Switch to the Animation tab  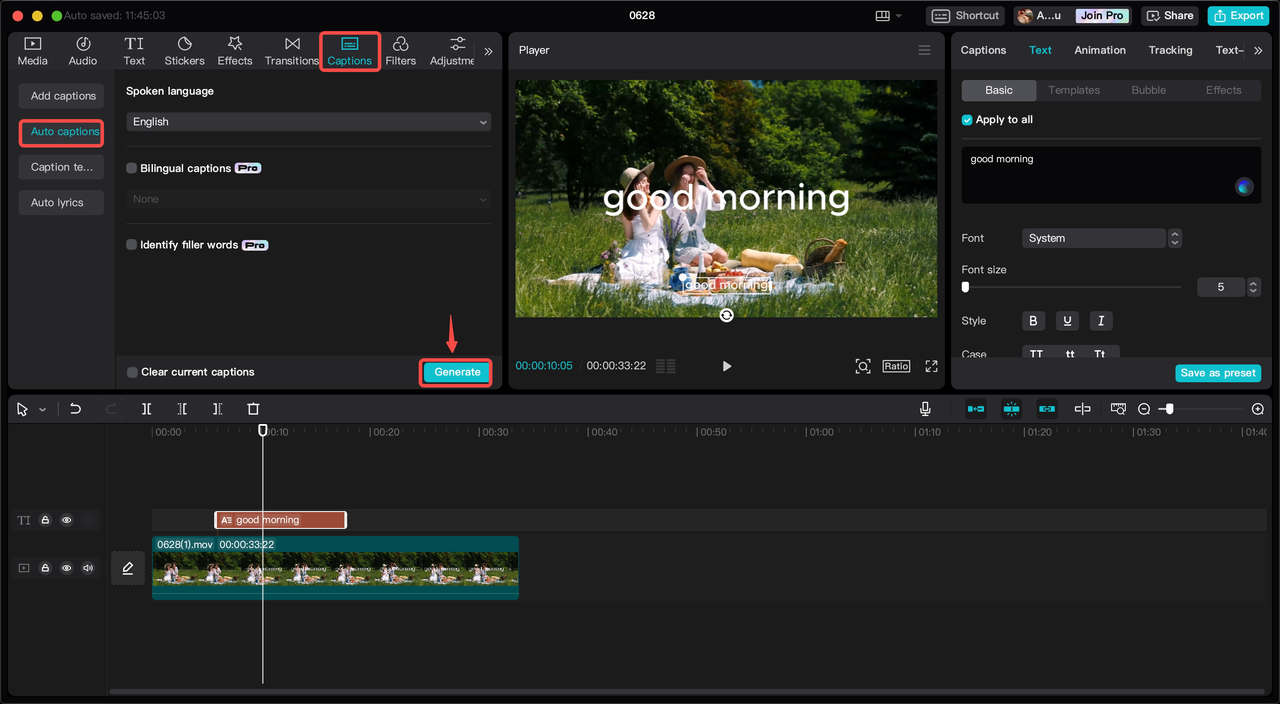[1099, 50]
